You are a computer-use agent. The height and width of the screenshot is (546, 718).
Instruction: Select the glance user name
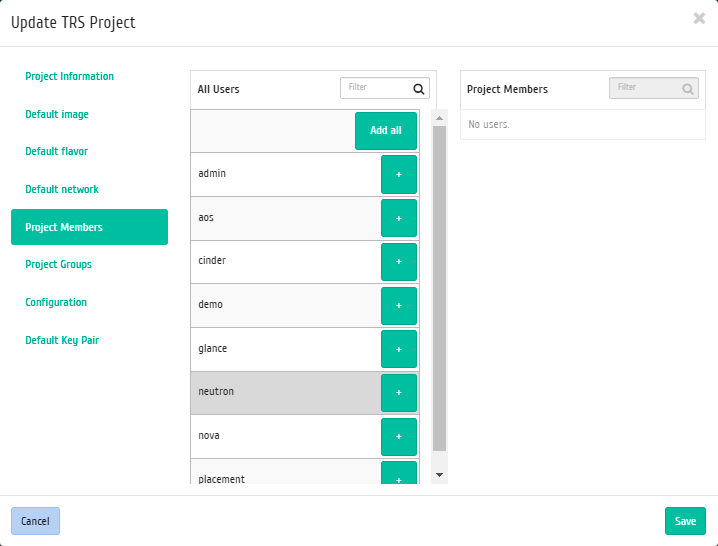point(212,349)
